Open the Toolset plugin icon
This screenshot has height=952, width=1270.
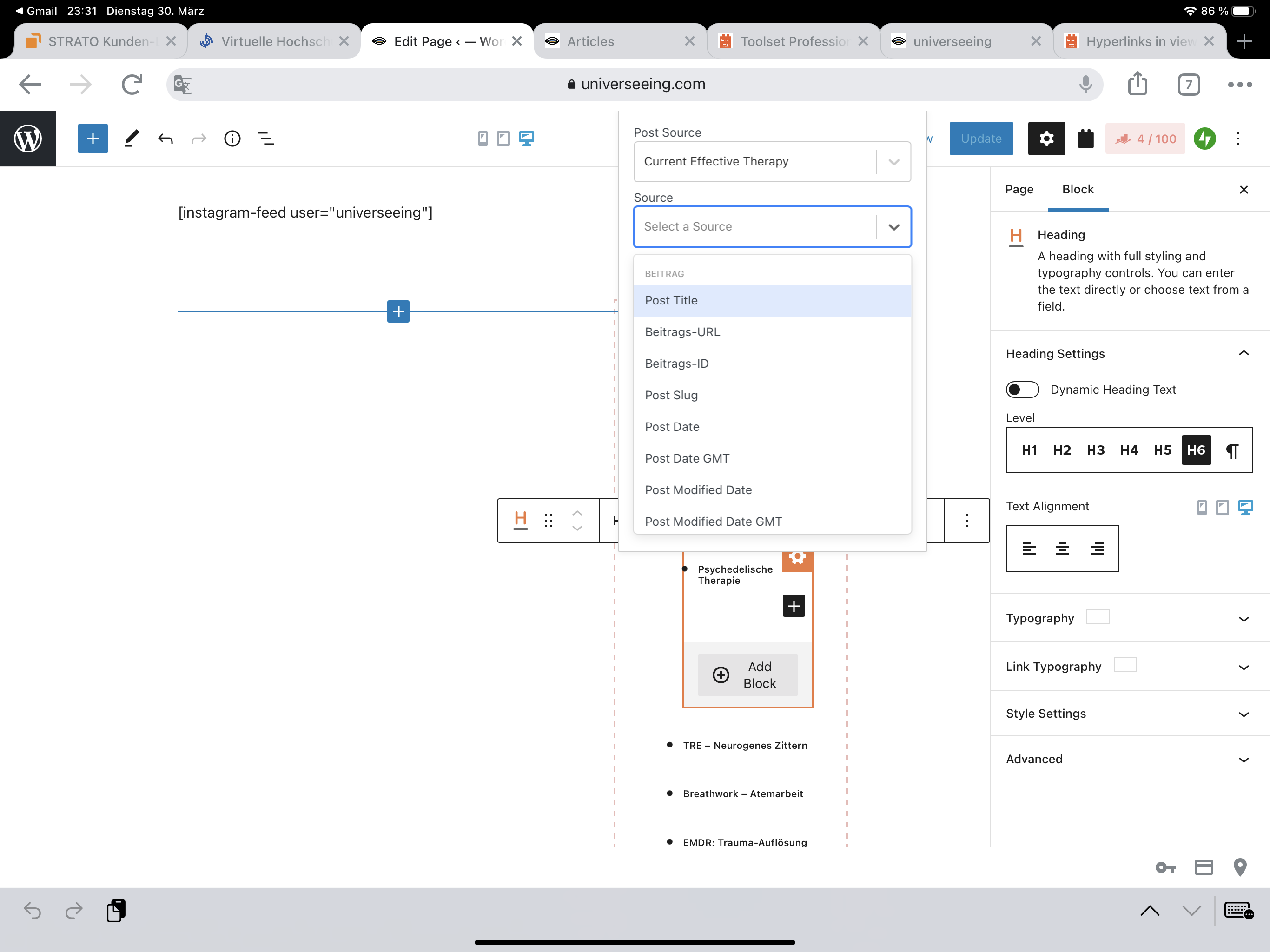(1086, 139)
